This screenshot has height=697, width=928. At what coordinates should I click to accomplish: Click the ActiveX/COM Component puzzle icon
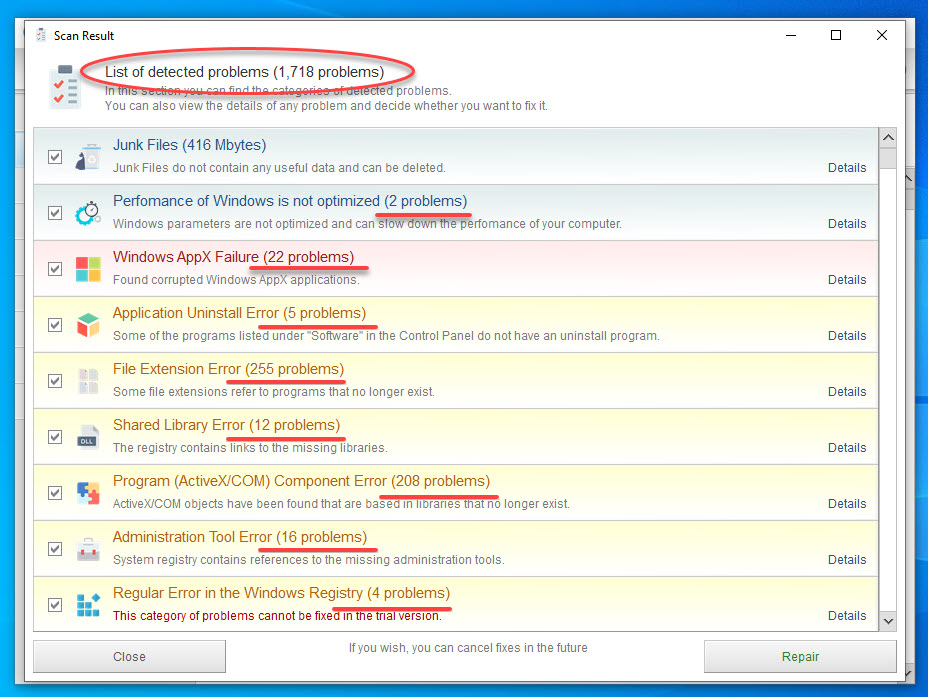tap(88, 493)
